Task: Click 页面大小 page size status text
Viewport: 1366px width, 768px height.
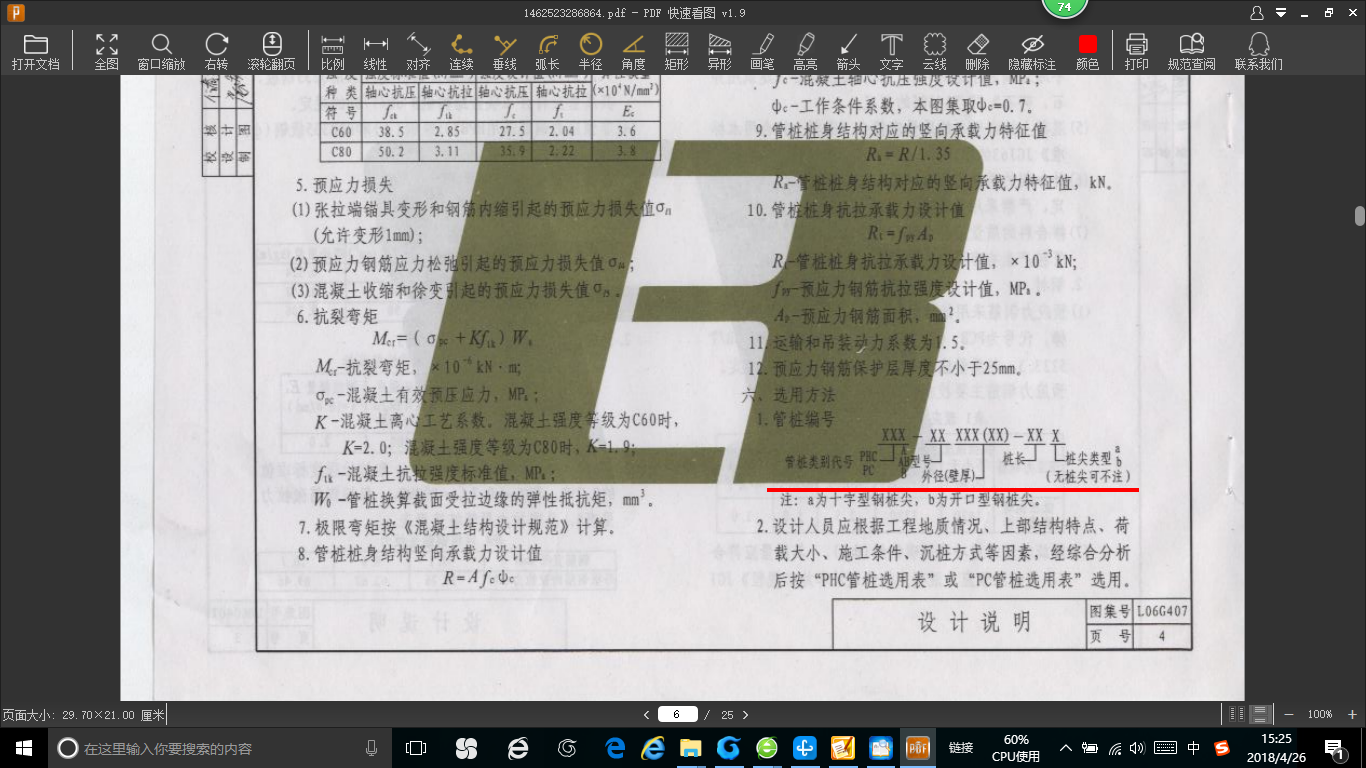Action: (83, 715)
